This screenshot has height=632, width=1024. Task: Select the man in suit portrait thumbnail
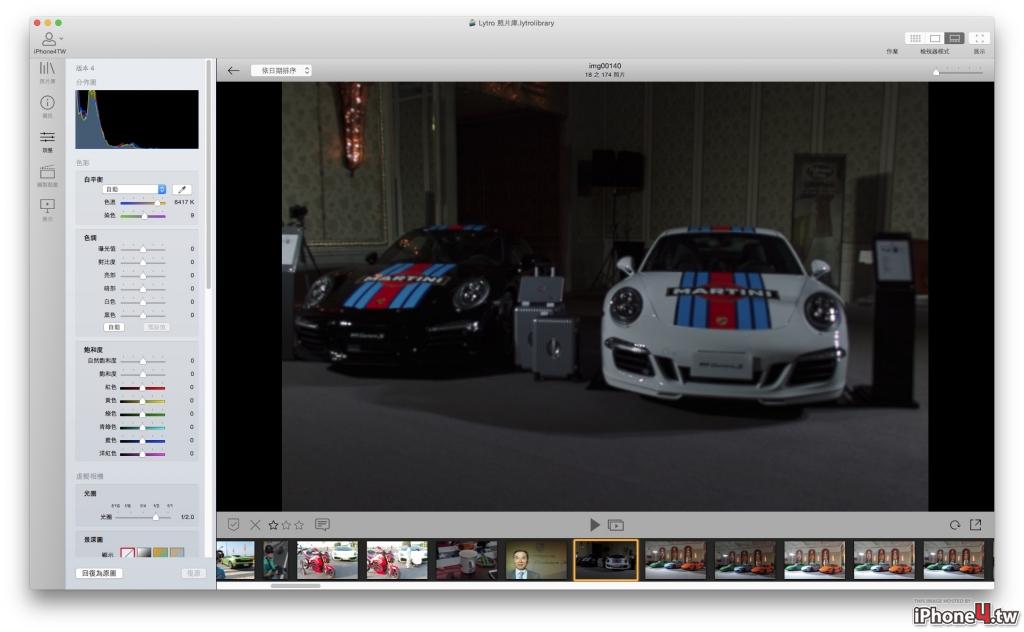click(x=536, y=560)
